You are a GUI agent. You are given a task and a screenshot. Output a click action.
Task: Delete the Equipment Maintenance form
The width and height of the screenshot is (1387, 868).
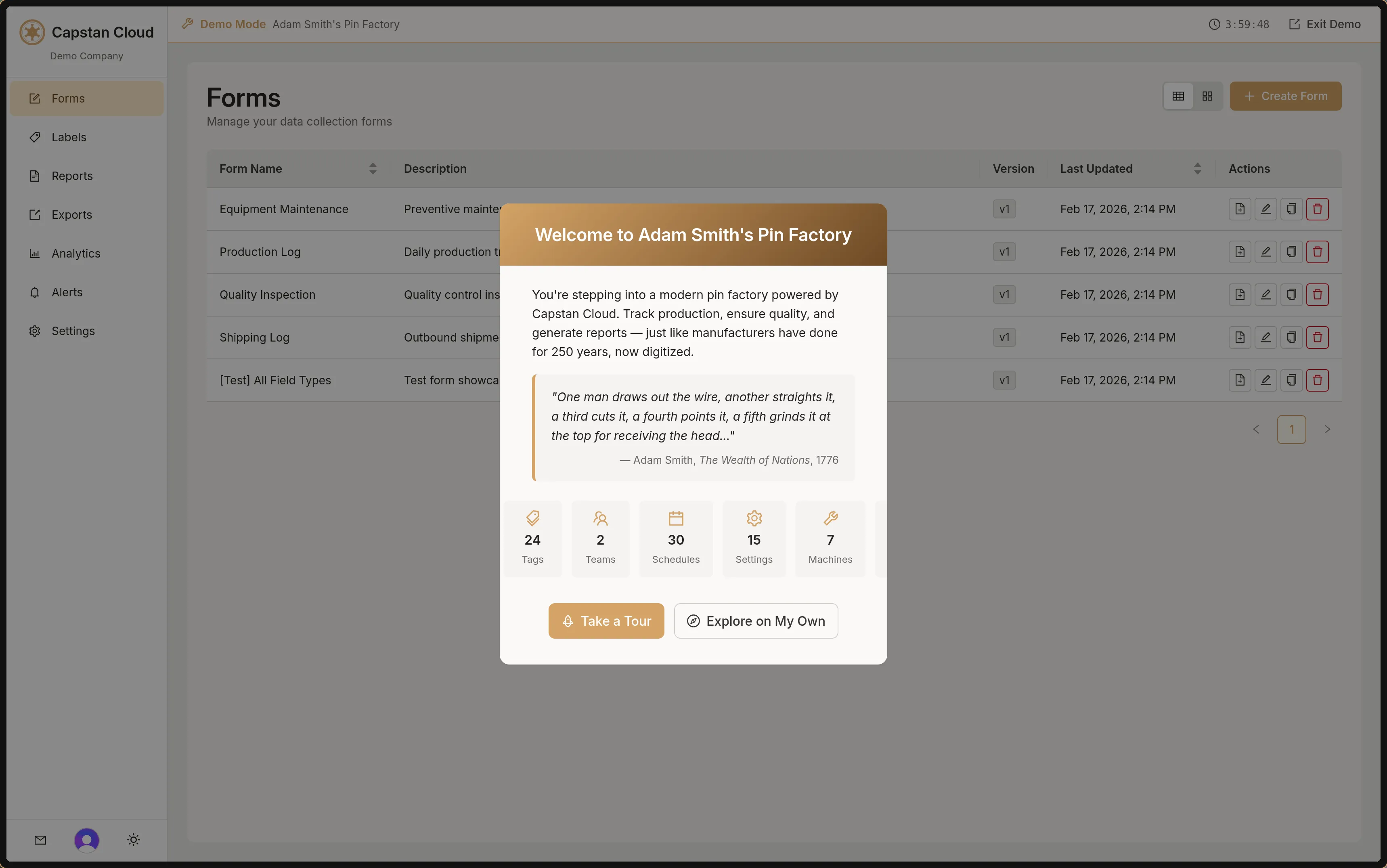[x=1317, y=209]
